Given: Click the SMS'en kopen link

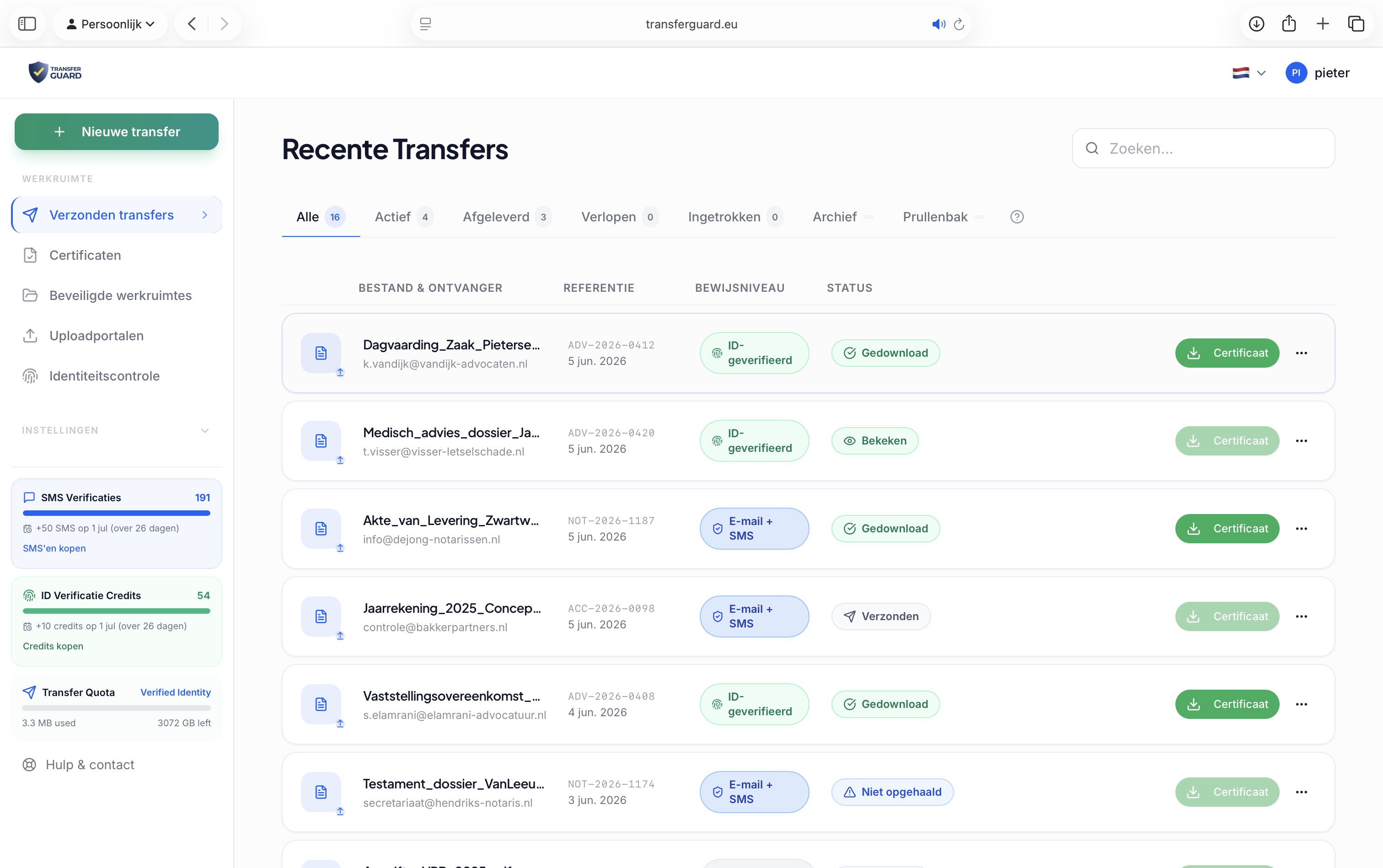Looking at the screenshot, I should (x=54, y=548).
